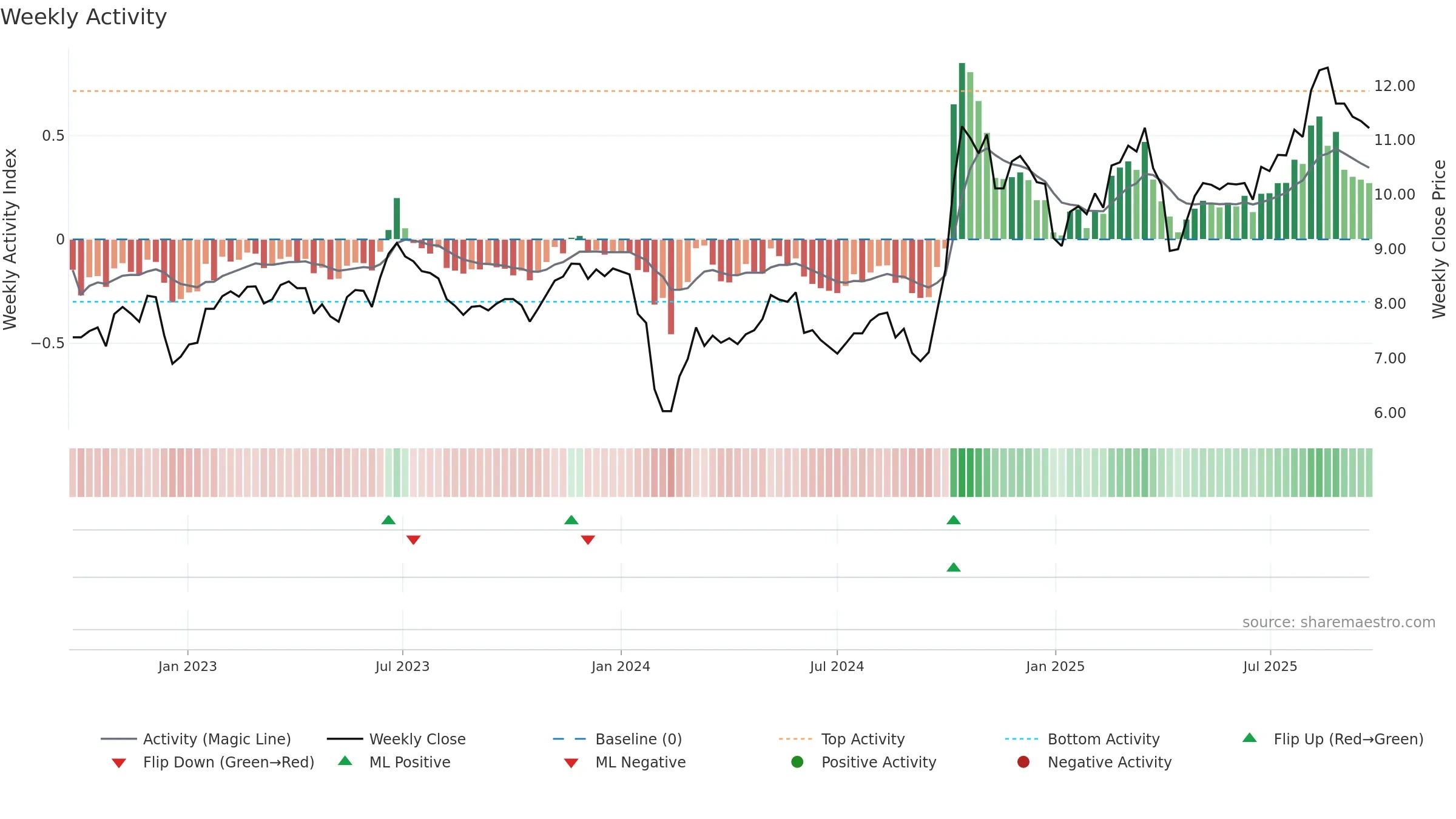Click the green bar spike near Jul 2023
The width and height of the screenshot is (1456, 819).
coord(397,218)
